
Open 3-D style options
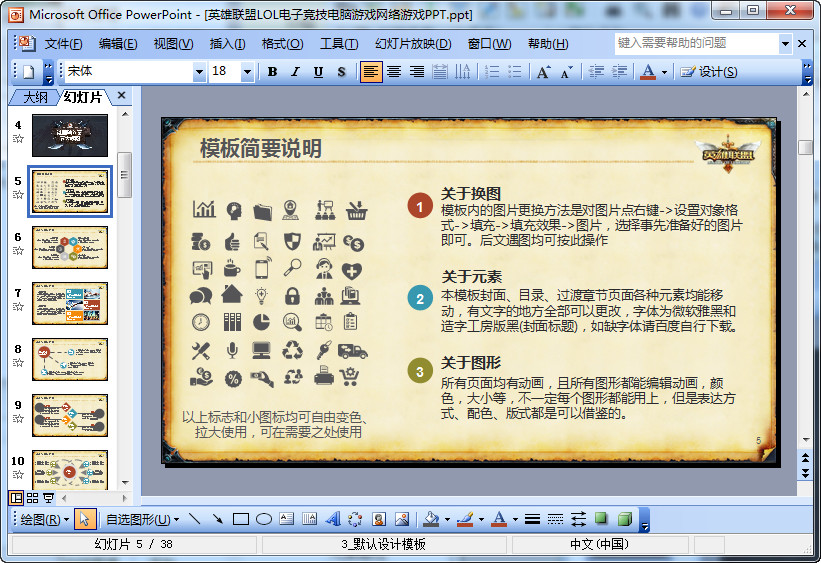[x=625, y=520]
